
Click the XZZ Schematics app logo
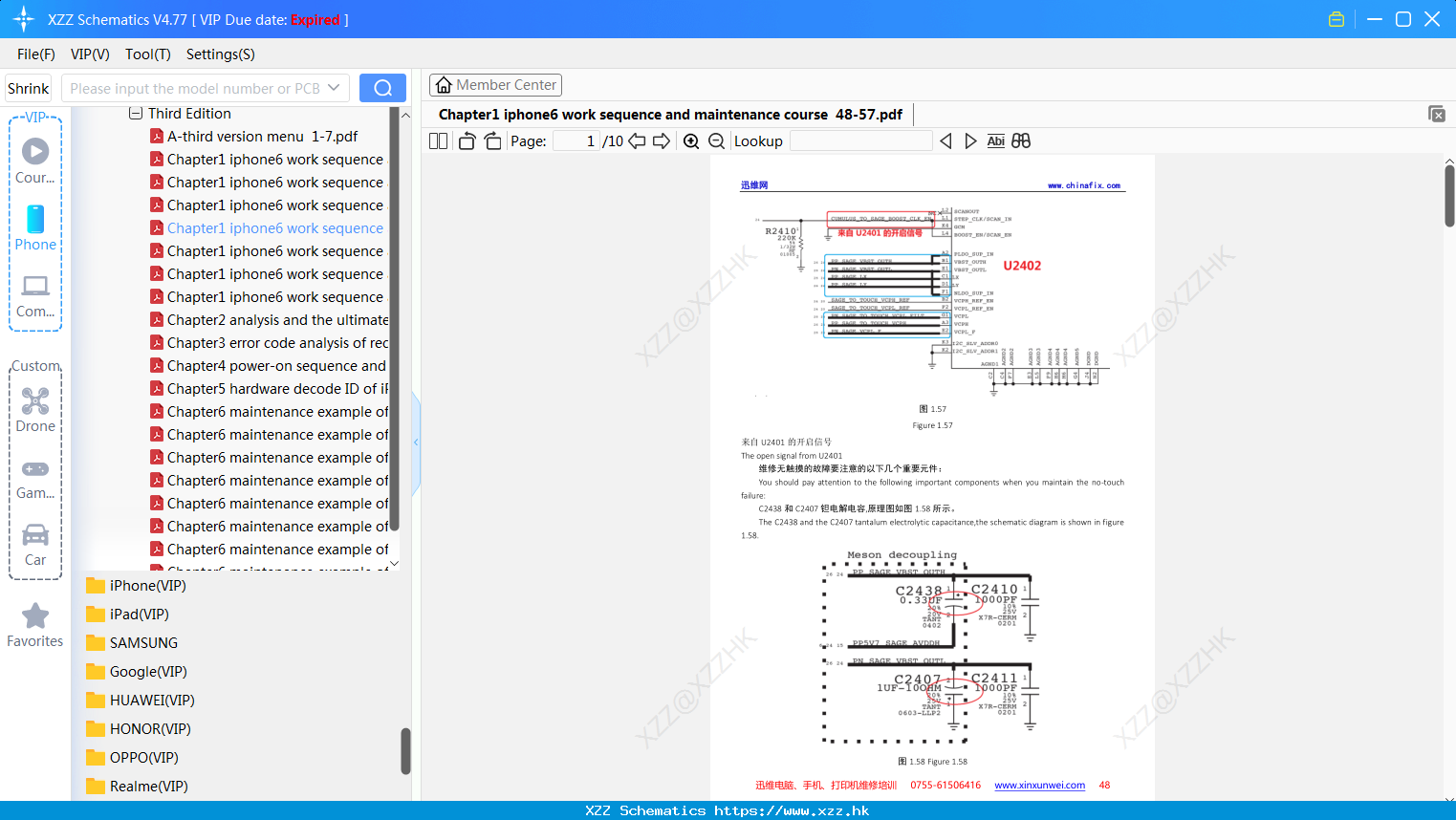[x=24, y=19]
